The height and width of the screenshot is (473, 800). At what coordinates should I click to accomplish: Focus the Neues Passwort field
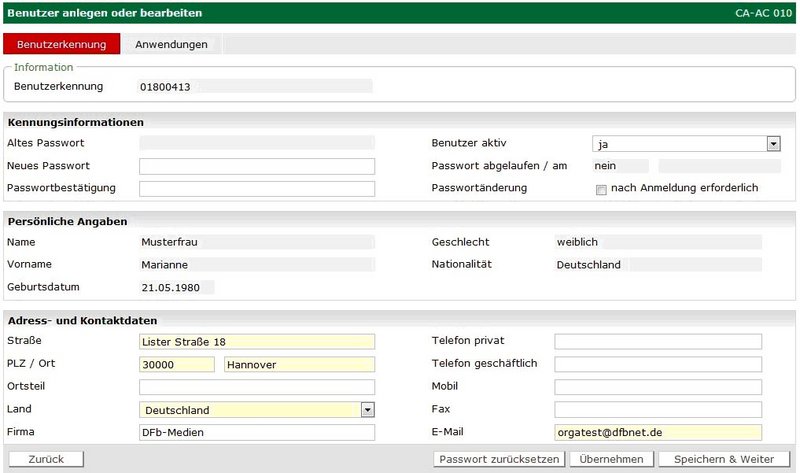[256, 166]
